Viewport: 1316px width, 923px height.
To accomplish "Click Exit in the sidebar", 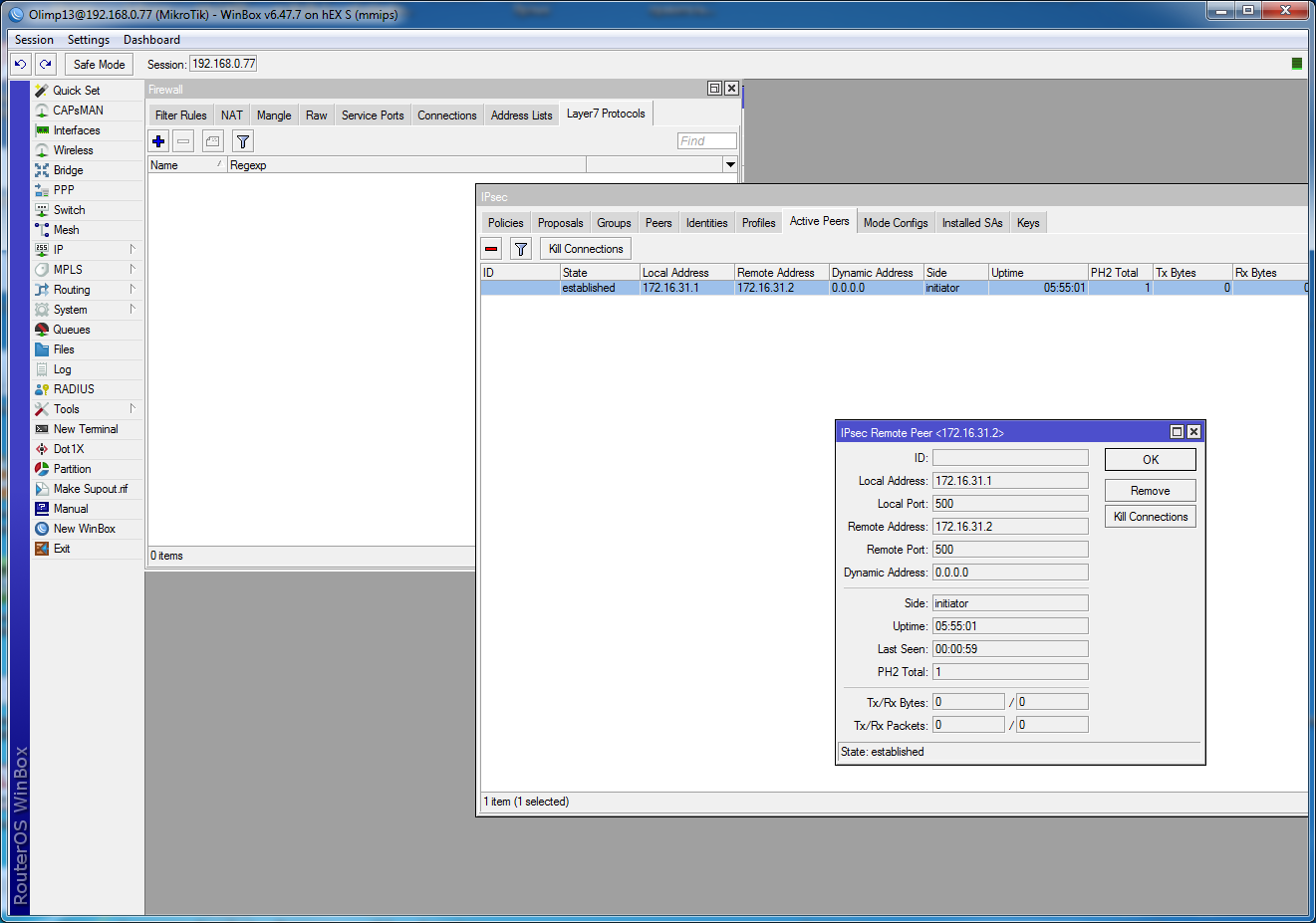I will (62, 549).
